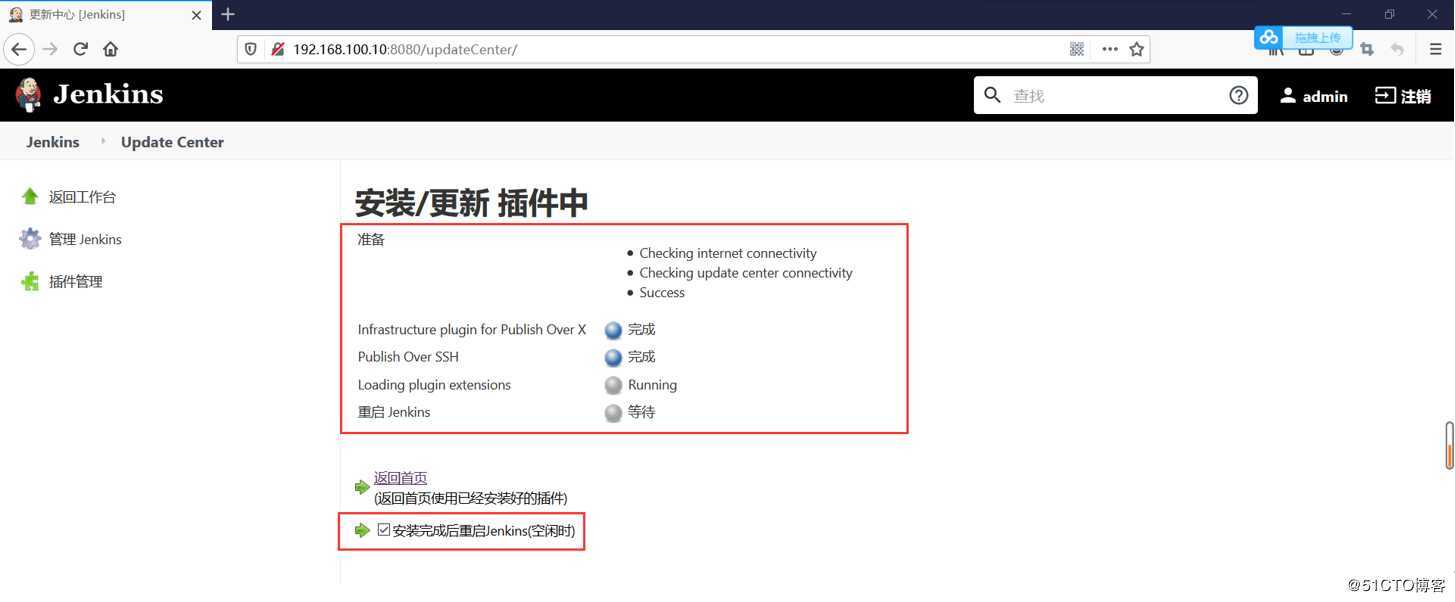Click 'Success' list item text
Viewport: 1455px width, 602px height.
tap(662, 293)
